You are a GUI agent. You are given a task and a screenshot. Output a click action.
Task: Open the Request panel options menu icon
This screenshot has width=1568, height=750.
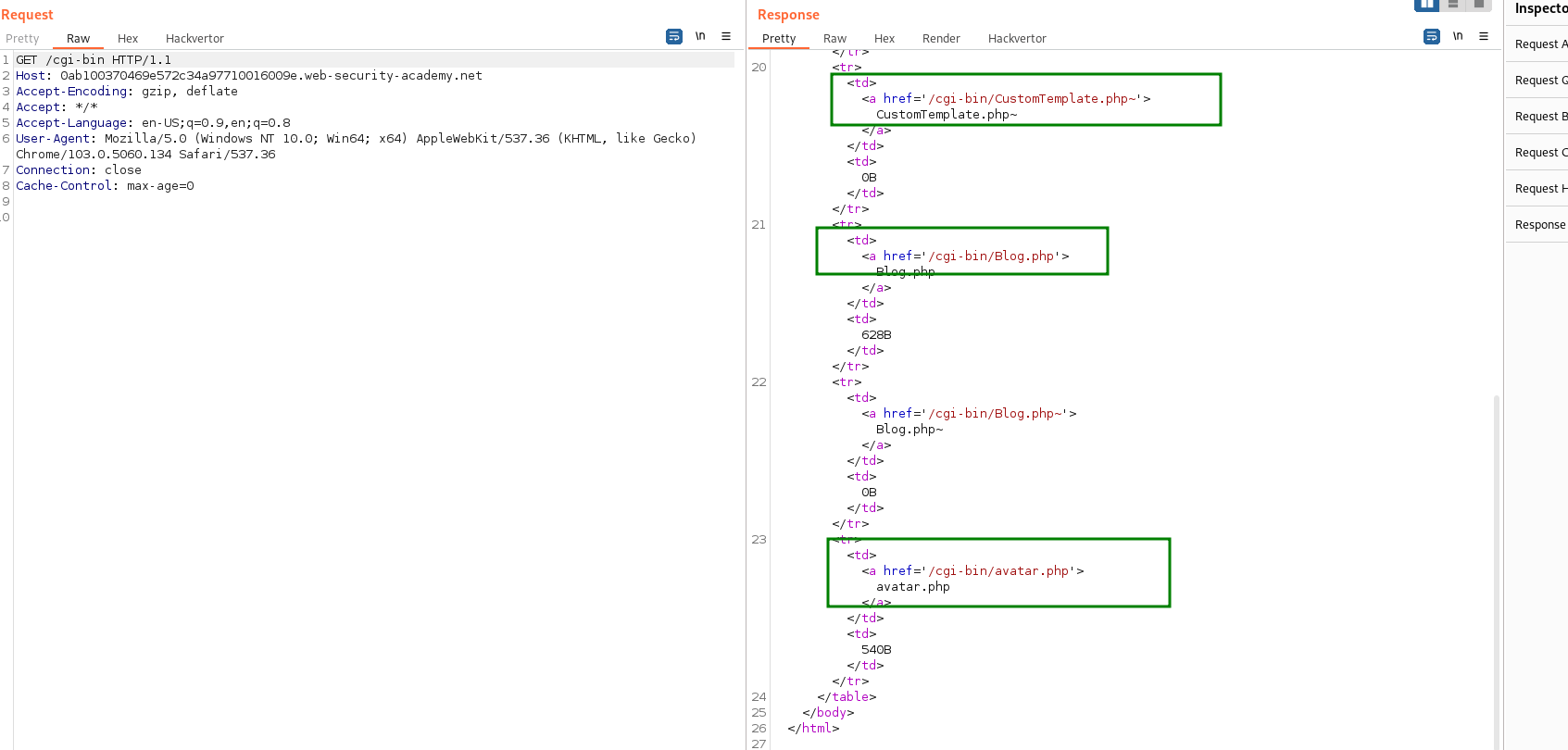click(726, 36)
